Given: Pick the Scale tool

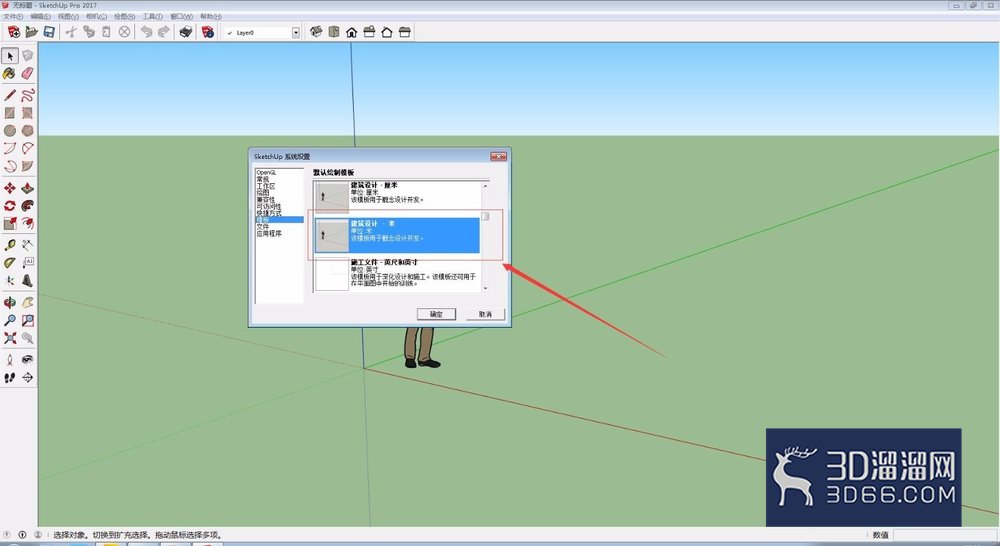Looking at the screenshot, I should (10, 223).
